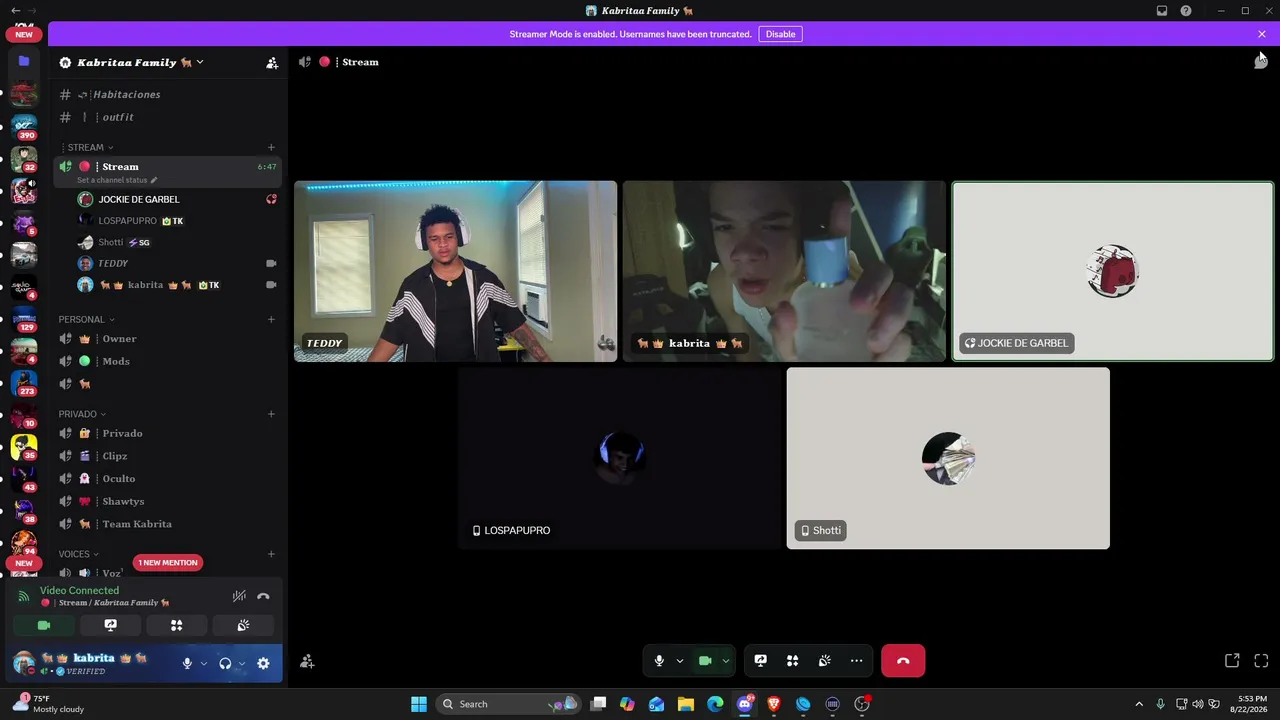Create a channel in the STREAM category
The image size is (1280, 720).
click(271, 147)
